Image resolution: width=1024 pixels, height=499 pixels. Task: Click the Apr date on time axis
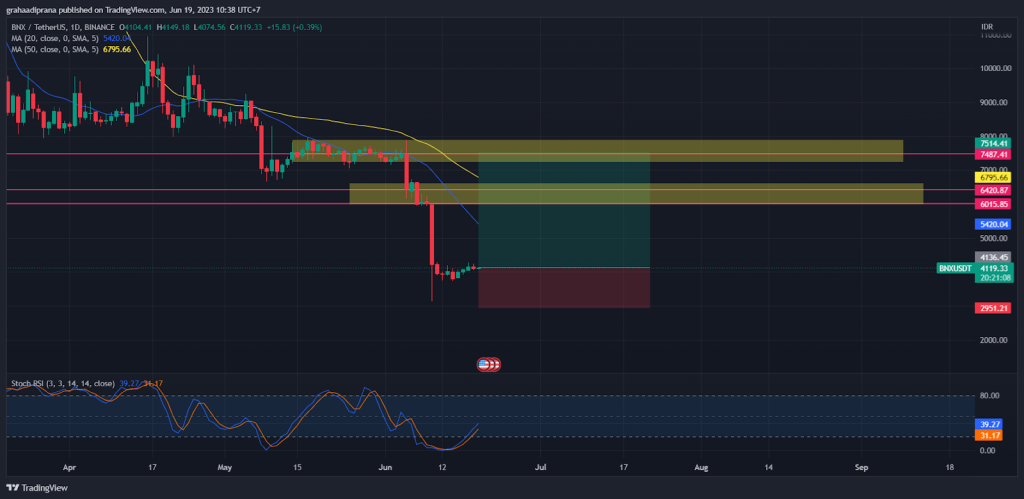pyautogui.click(x=70, y=468)
